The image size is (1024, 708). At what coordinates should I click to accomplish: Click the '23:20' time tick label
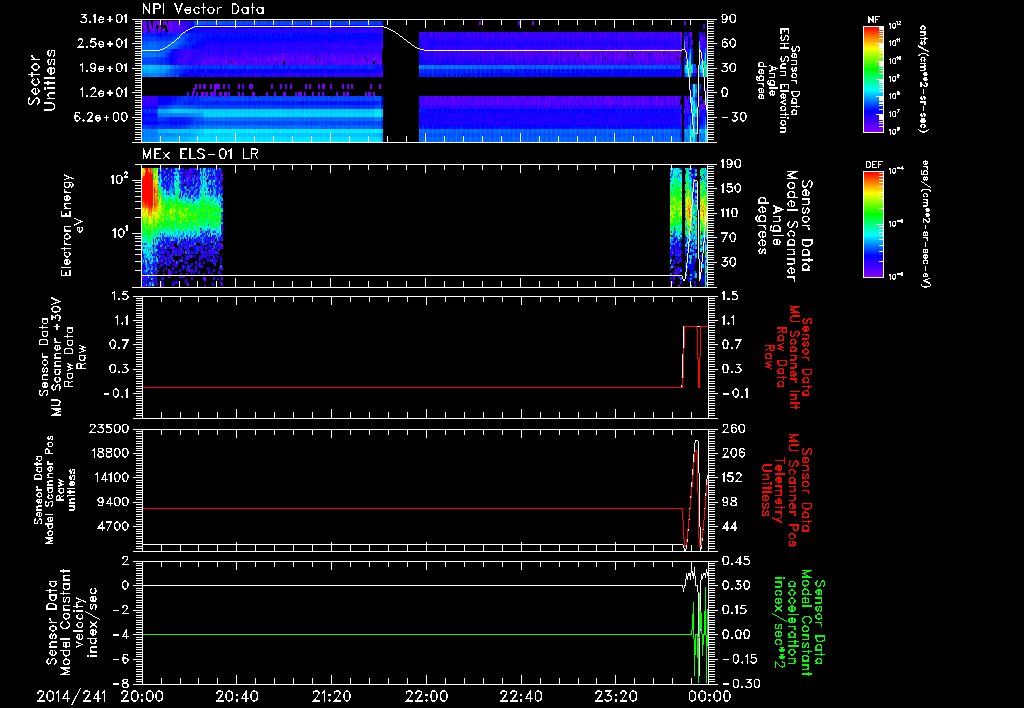tap(615, 696)
